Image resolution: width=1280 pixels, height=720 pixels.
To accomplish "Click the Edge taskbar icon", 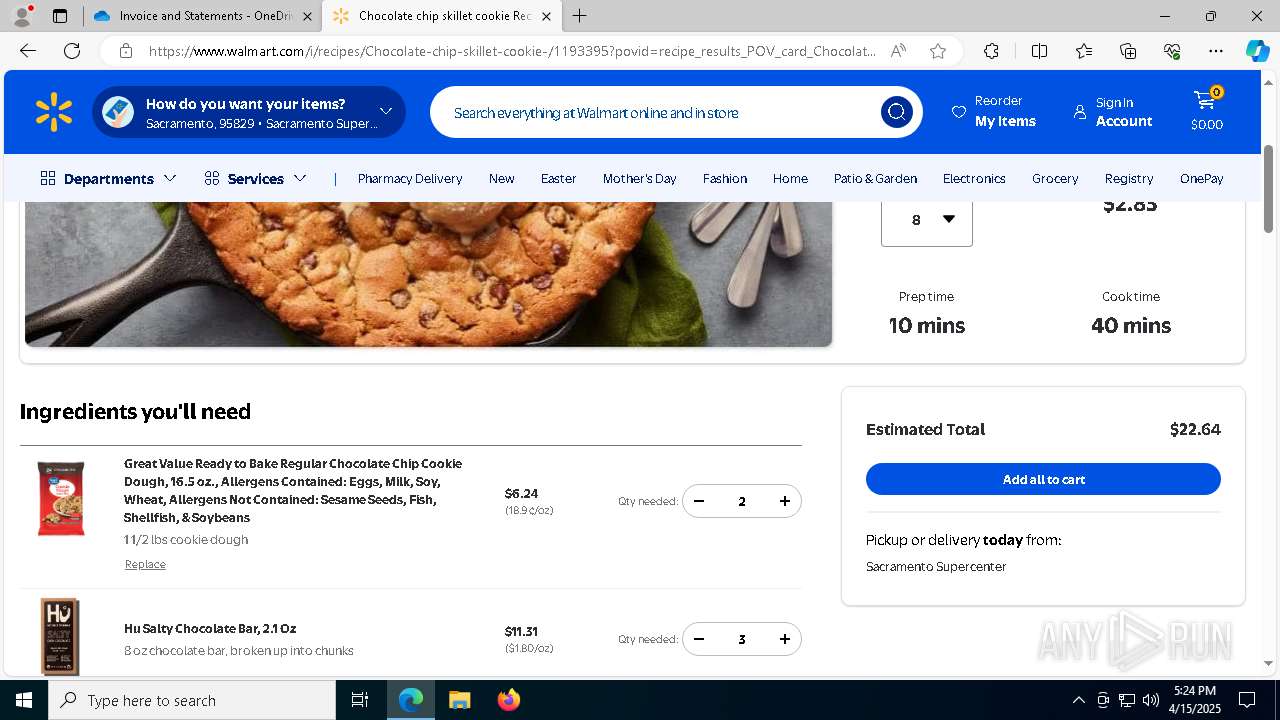I will pyautogui.click(x=411, y=700).
